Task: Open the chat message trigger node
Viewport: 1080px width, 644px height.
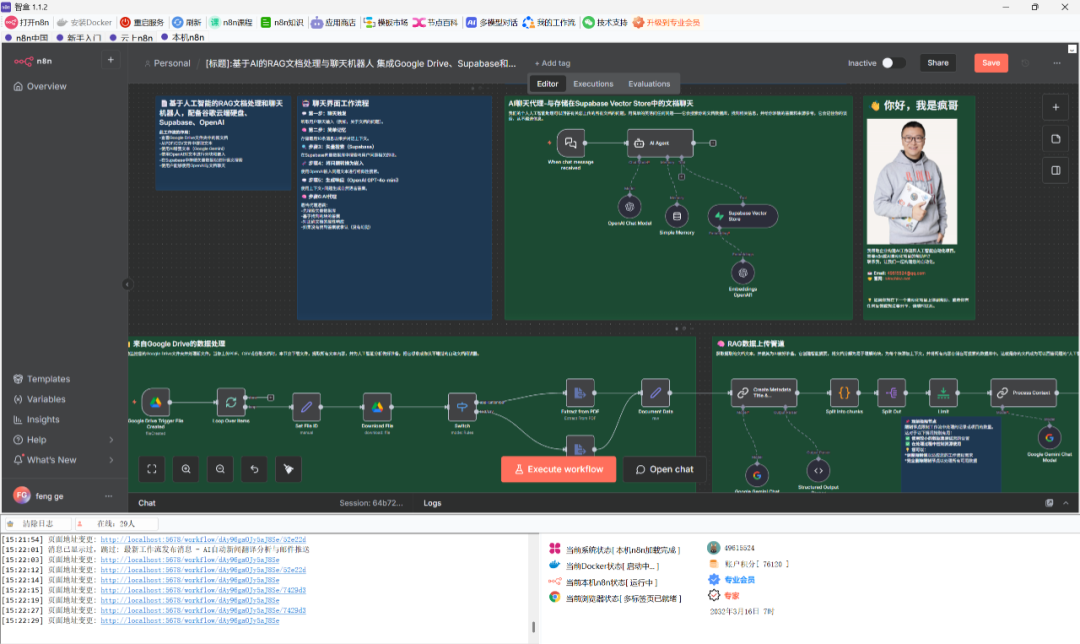Action: click(571, 143)
